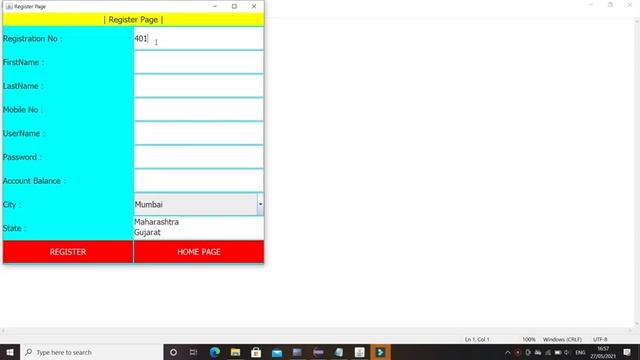Open the Windows Start menu
The width and height of the screenshot is (640, 360).
click(x=10, y=352)
